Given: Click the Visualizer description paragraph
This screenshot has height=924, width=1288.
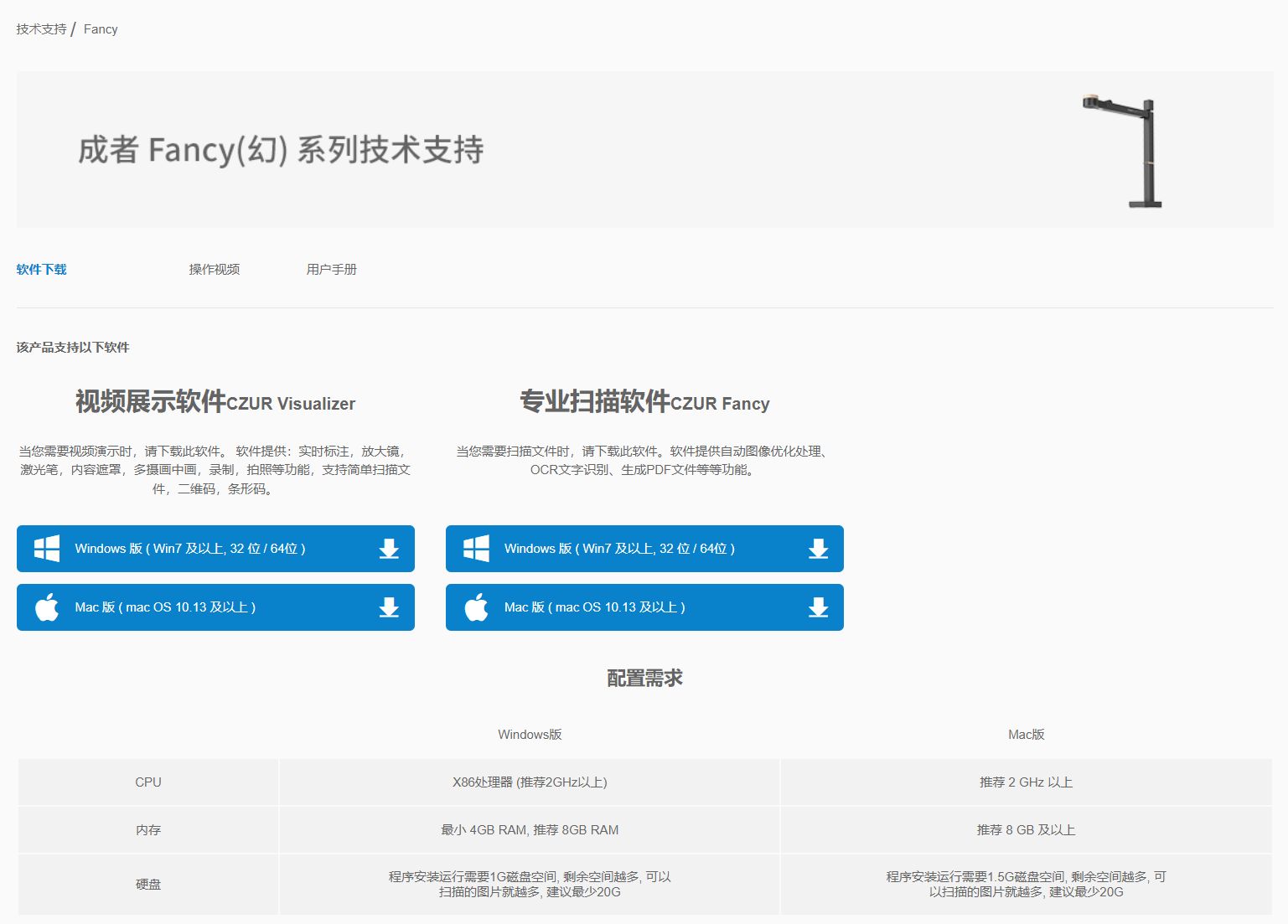Looking at the screenshot, I should click(x=215, y=470).
